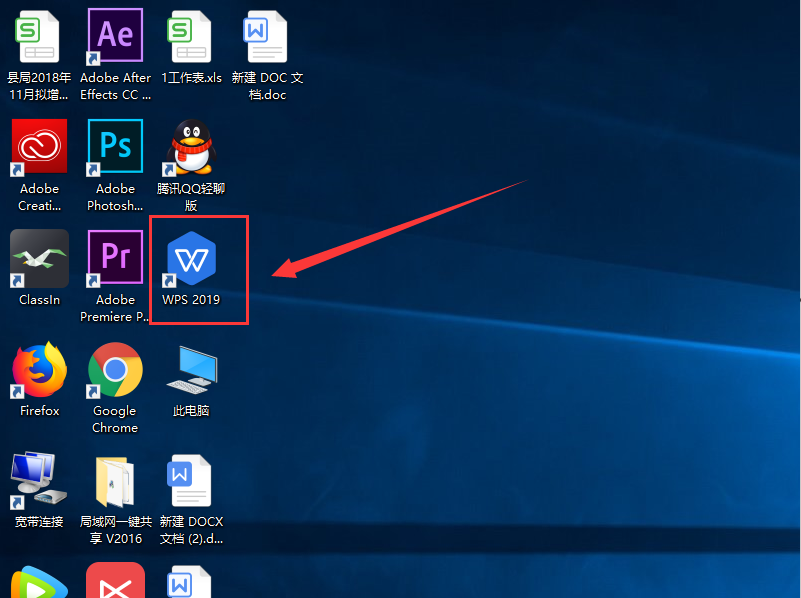
Task: Click the '此电脑' label text
Action: 191,411
